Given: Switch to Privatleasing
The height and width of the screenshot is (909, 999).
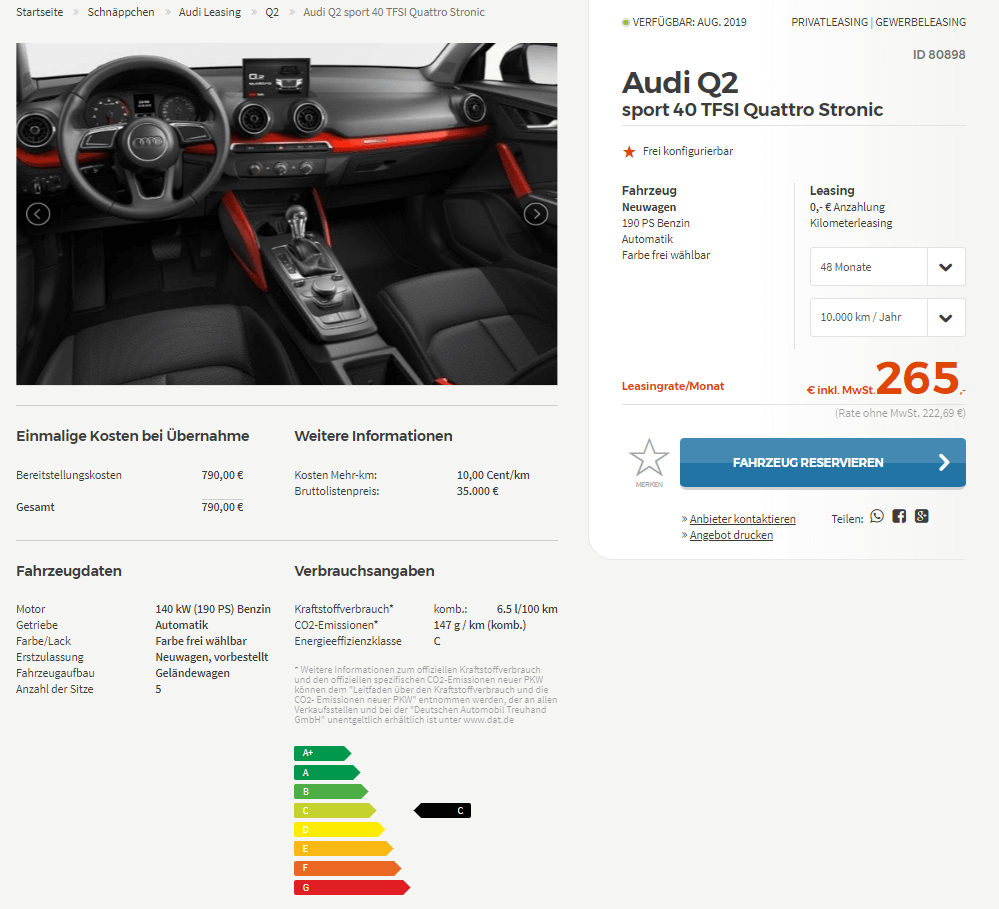Looking at the screenshot, I should coord(830,22).
